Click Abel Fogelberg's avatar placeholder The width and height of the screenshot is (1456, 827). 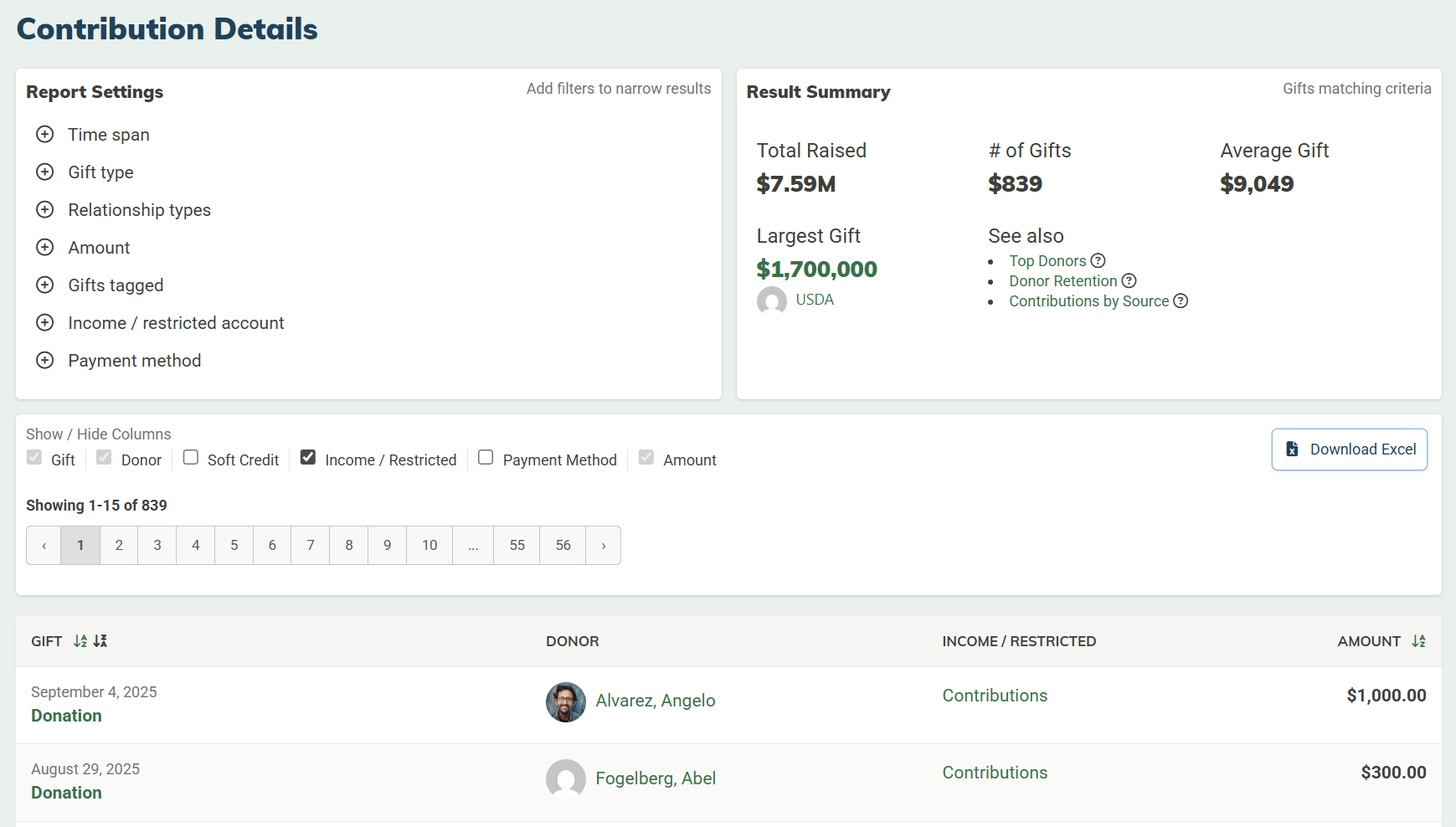click(x=566, y=778)
